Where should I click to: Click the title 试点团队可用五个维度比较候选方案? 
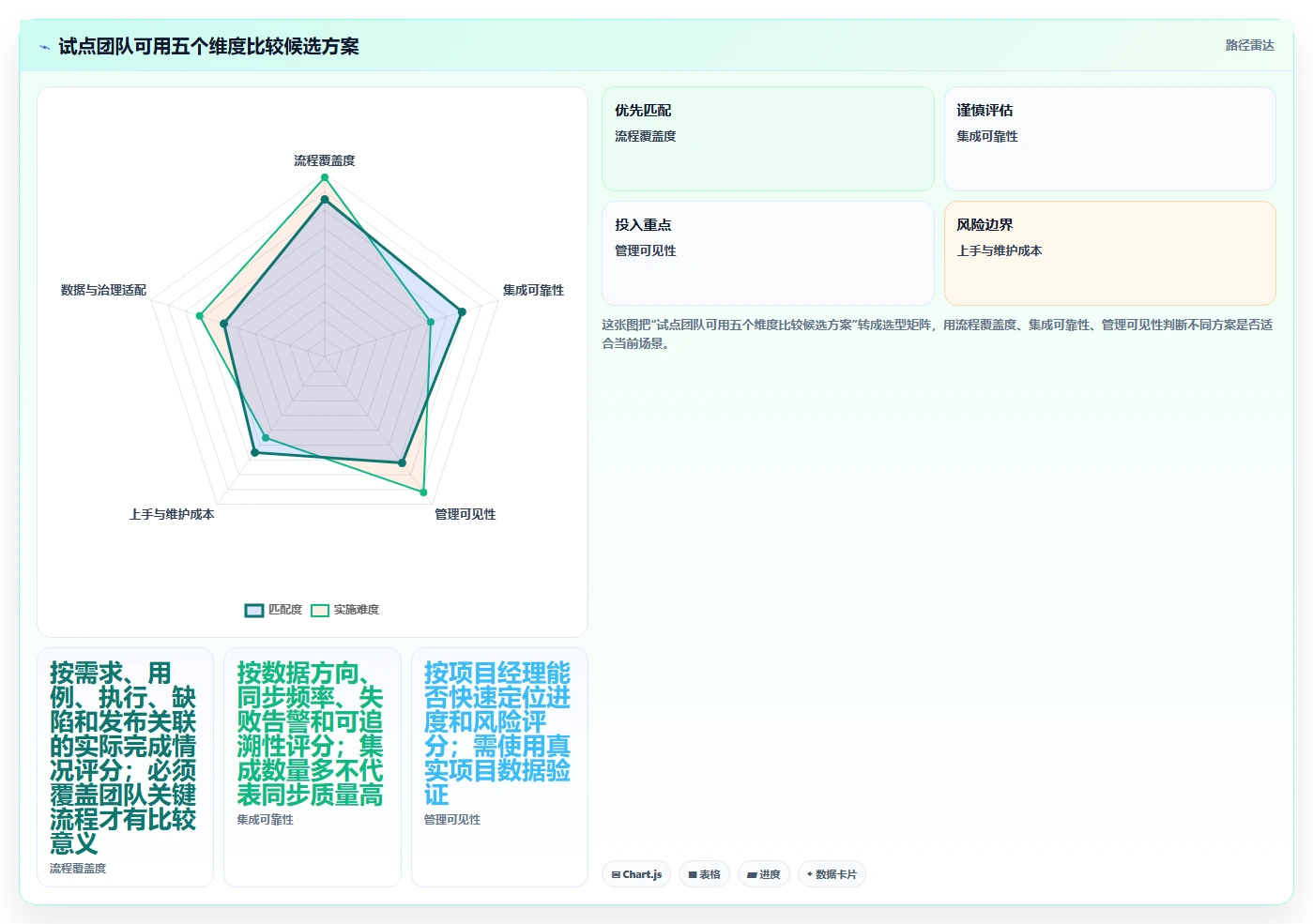(208, 47)
